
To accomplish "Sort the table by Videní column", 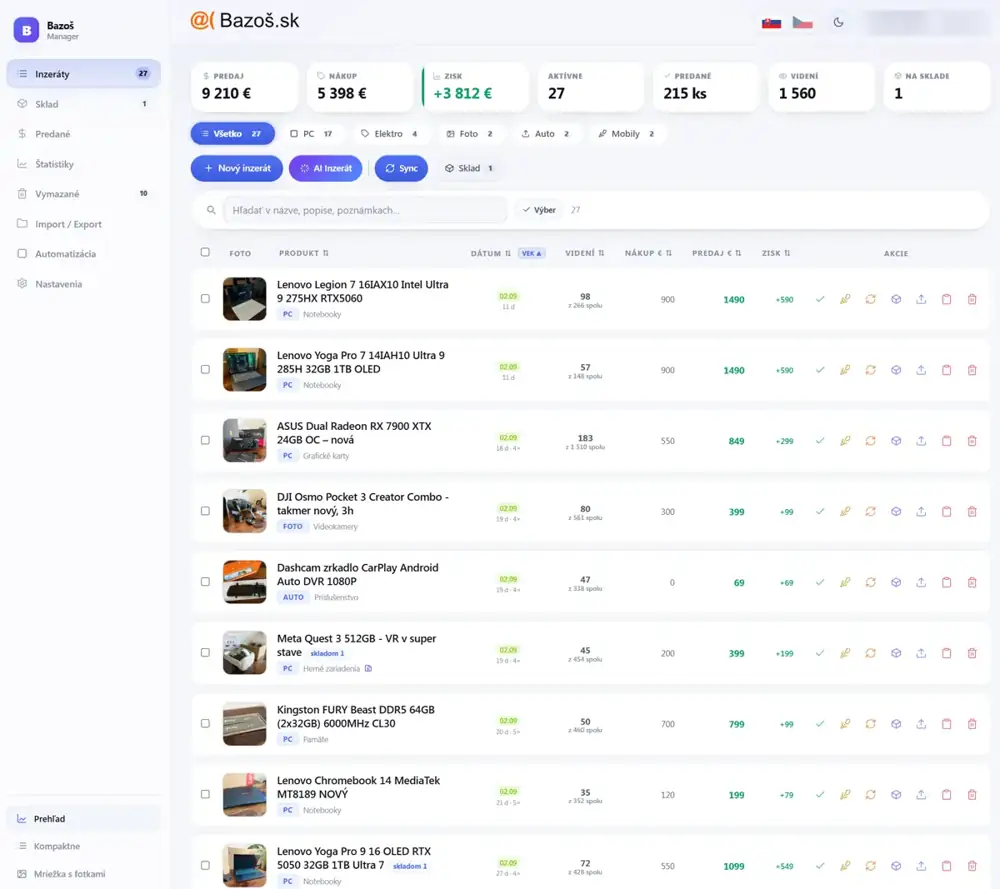I will 584,253.
